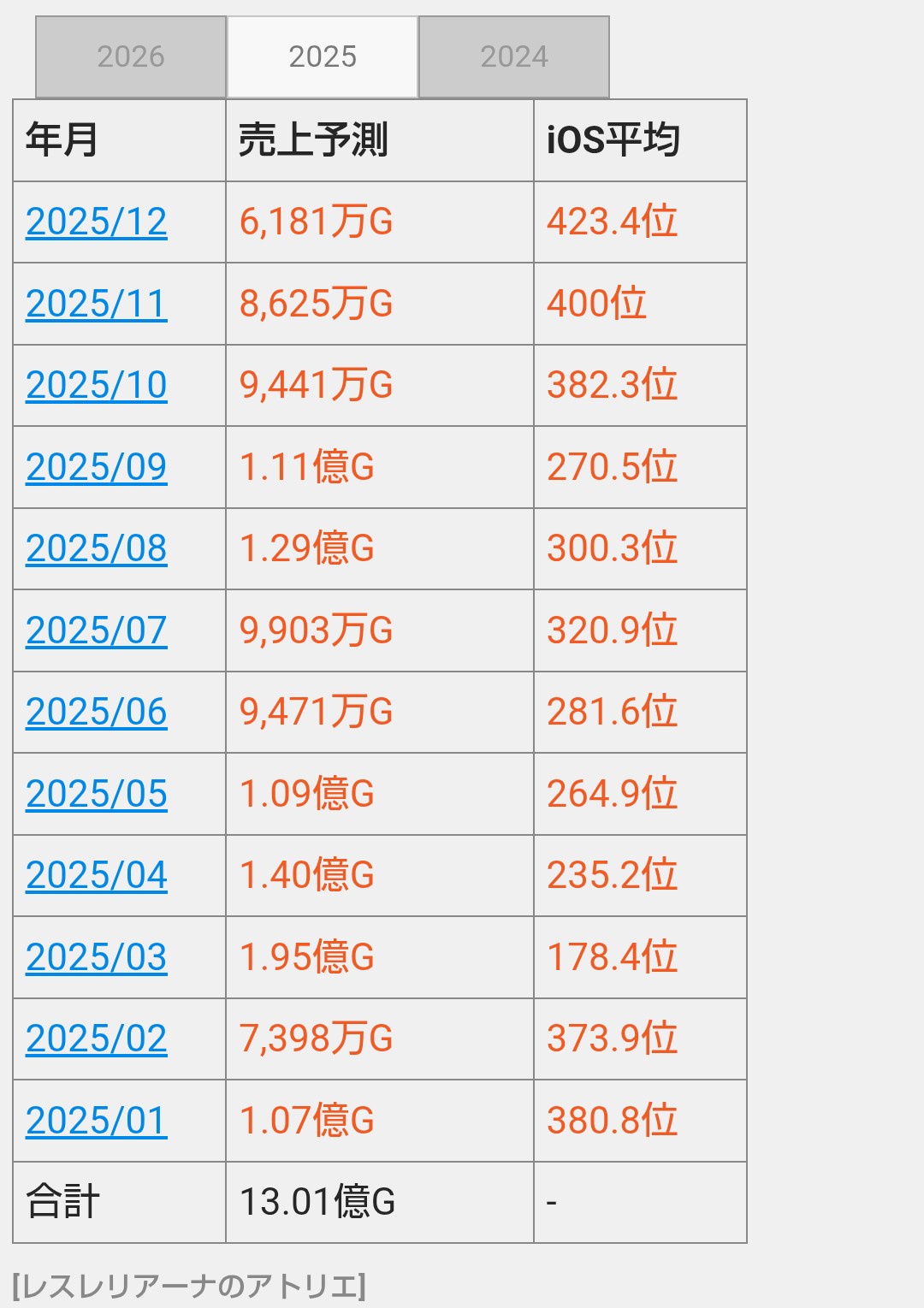Image resolution: width=924 pixels, height=1308 pixels.
Task: View the 2025/02 link
Action: 97,1039
